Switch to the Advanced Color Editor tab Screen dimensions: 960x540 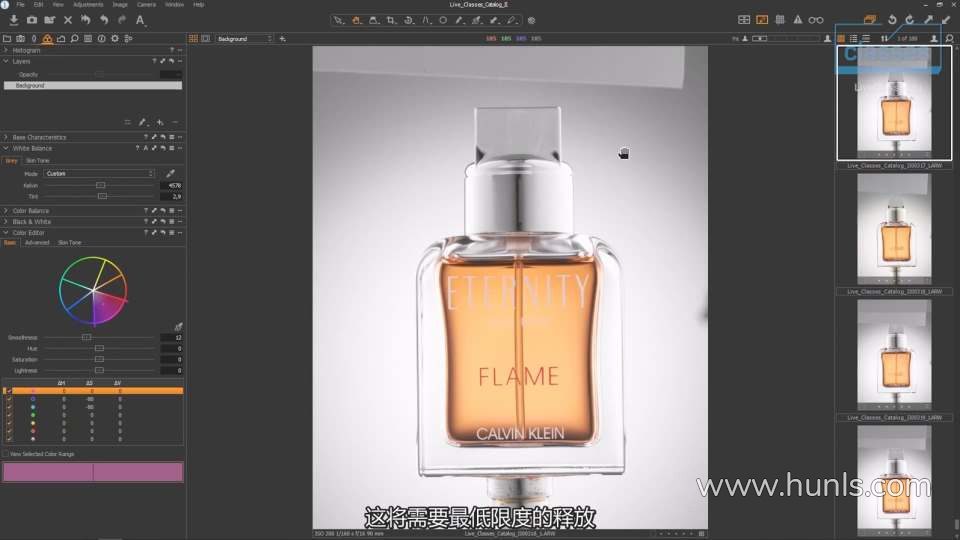tap(37, 242)
